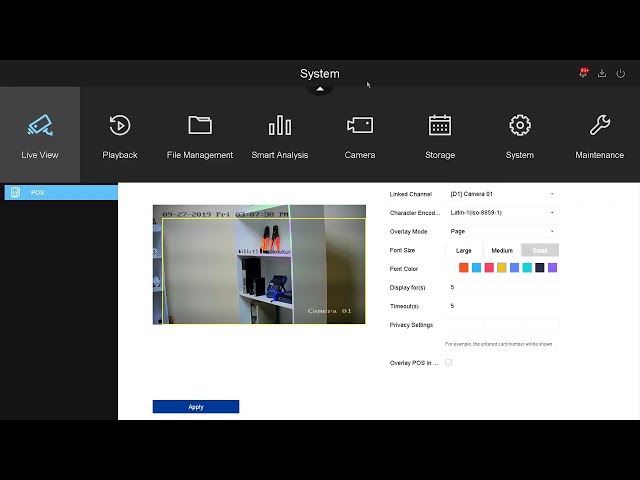
Task: Choose dark navy font color swatch
Action: point(540,268)
